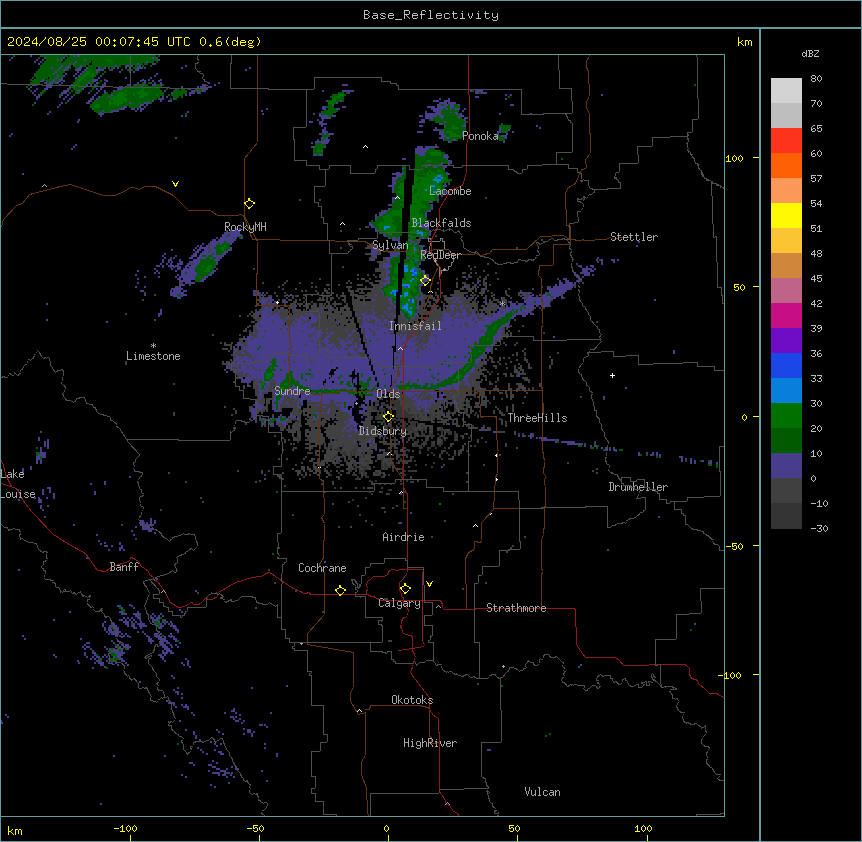Click the asterisk marker above Limestone
Screen dimensions: 862x842
tap(153, 346)
